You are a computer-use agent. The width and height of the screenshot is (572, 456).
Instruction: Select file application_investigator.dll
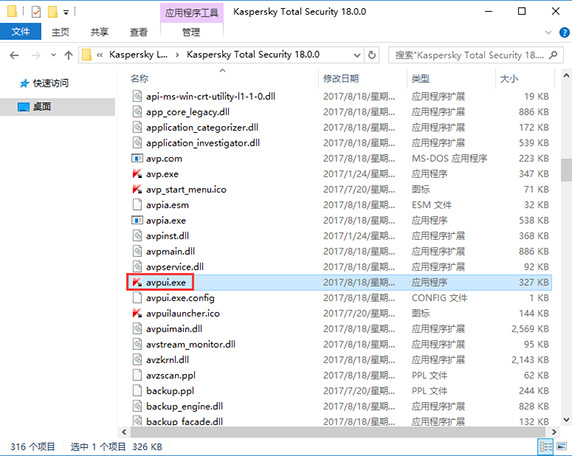click(203, 143)
